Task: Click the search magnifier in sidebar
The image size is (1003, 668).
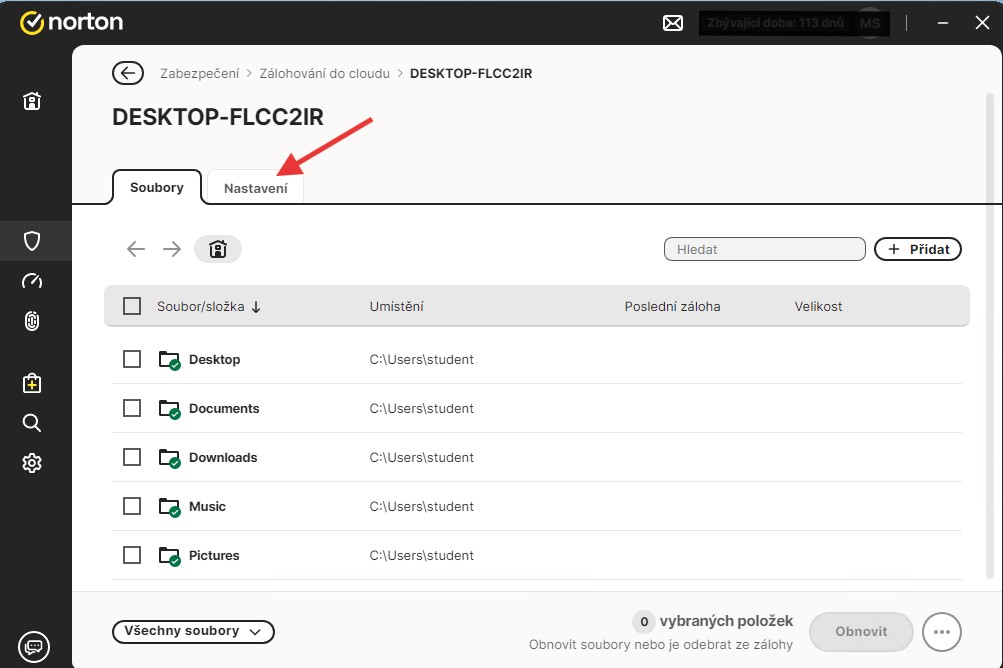Action: (x=32, y=423)
